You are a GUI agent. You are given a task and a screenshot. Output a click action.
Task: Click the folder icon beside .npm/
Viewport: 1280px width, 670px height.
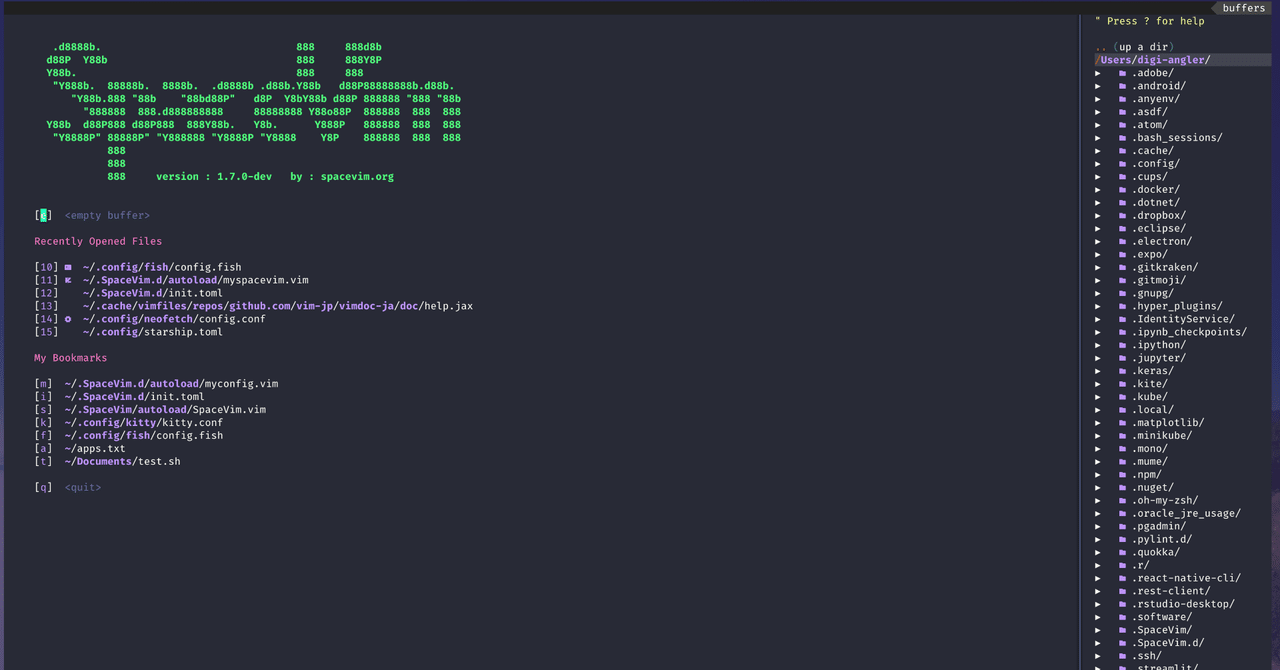pos(1122,474)
